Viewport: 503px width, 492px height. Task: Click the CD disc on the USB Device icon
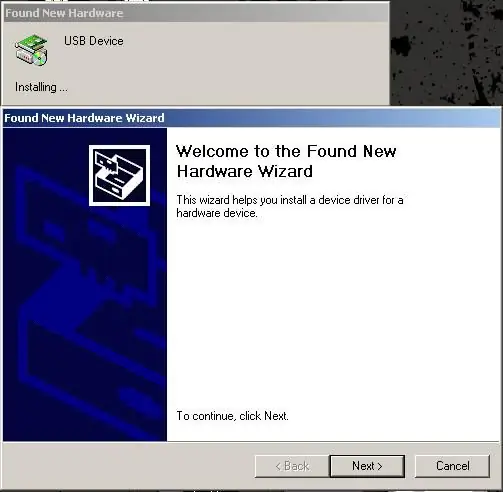click(40, 58)
